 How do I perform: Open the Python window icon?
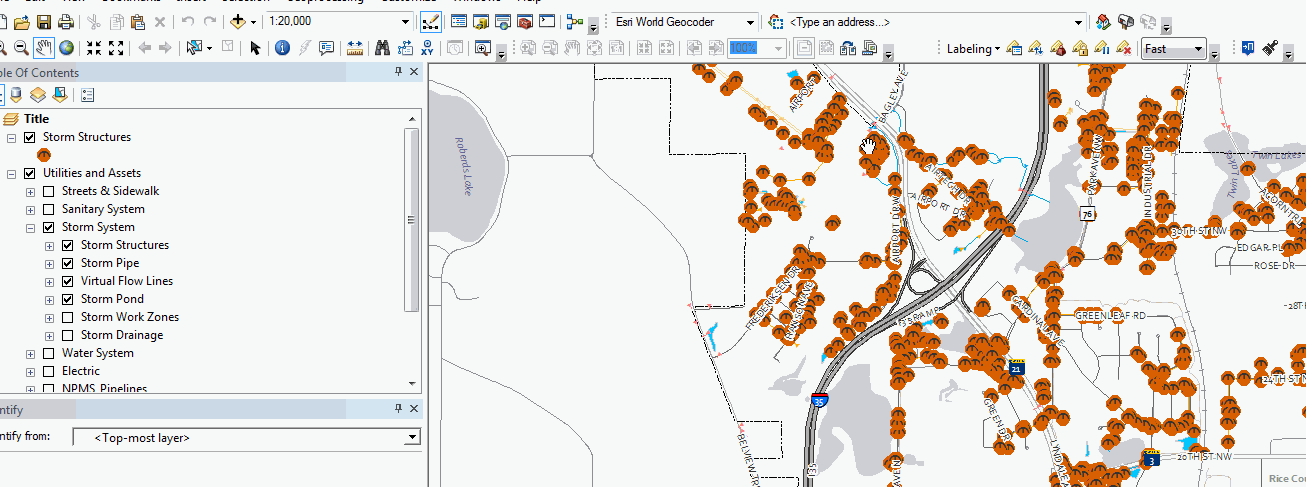(547, 21)
